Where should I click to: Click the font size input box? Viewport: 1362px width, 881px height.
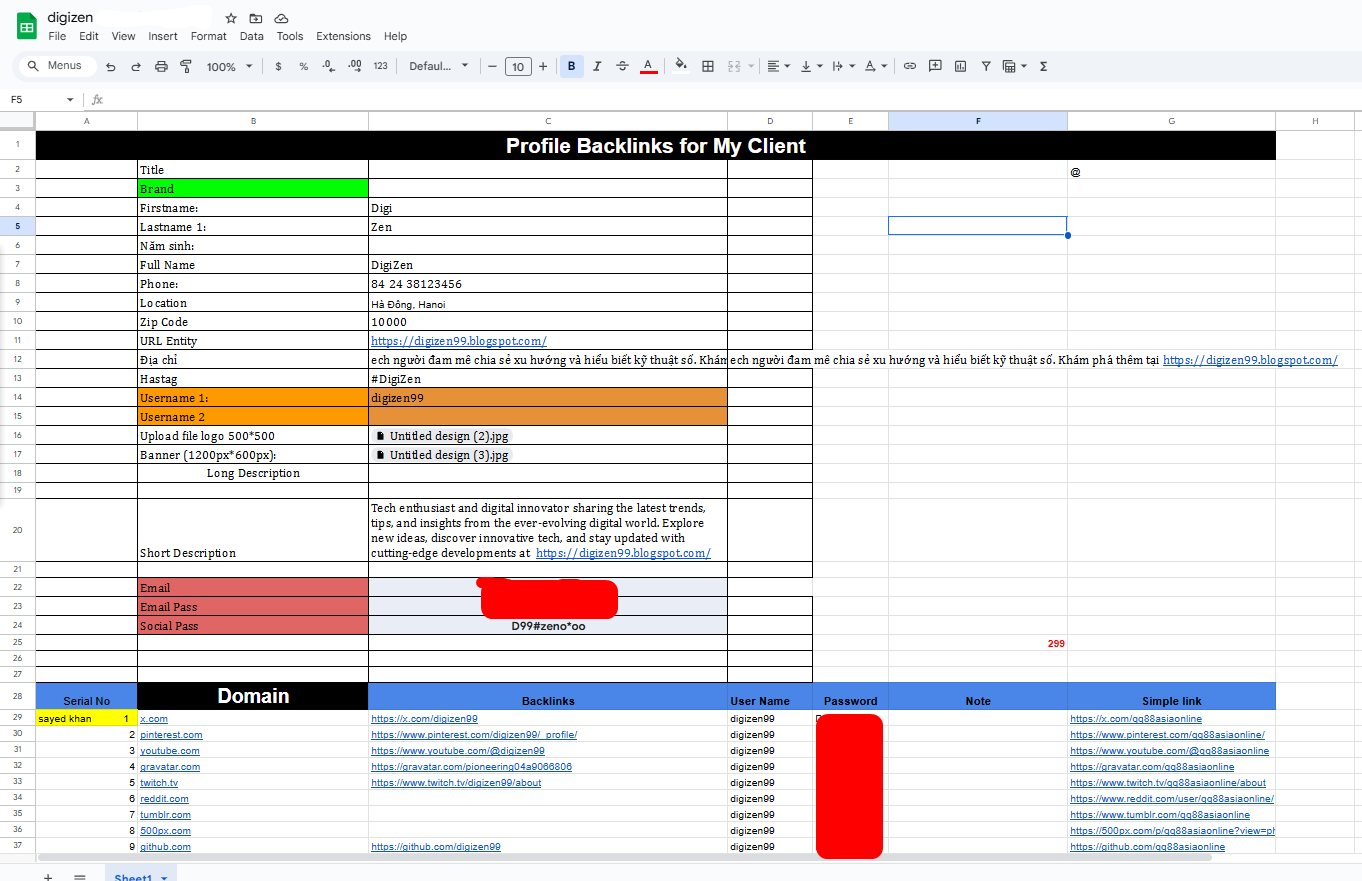(x=517, y=67)
